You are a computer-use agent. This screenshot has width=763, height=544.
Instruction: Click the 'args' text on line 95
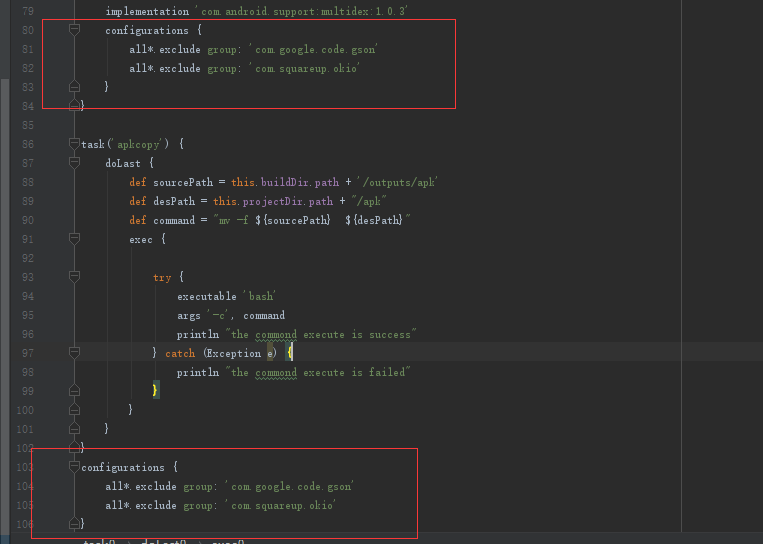(x=189, y=315)
